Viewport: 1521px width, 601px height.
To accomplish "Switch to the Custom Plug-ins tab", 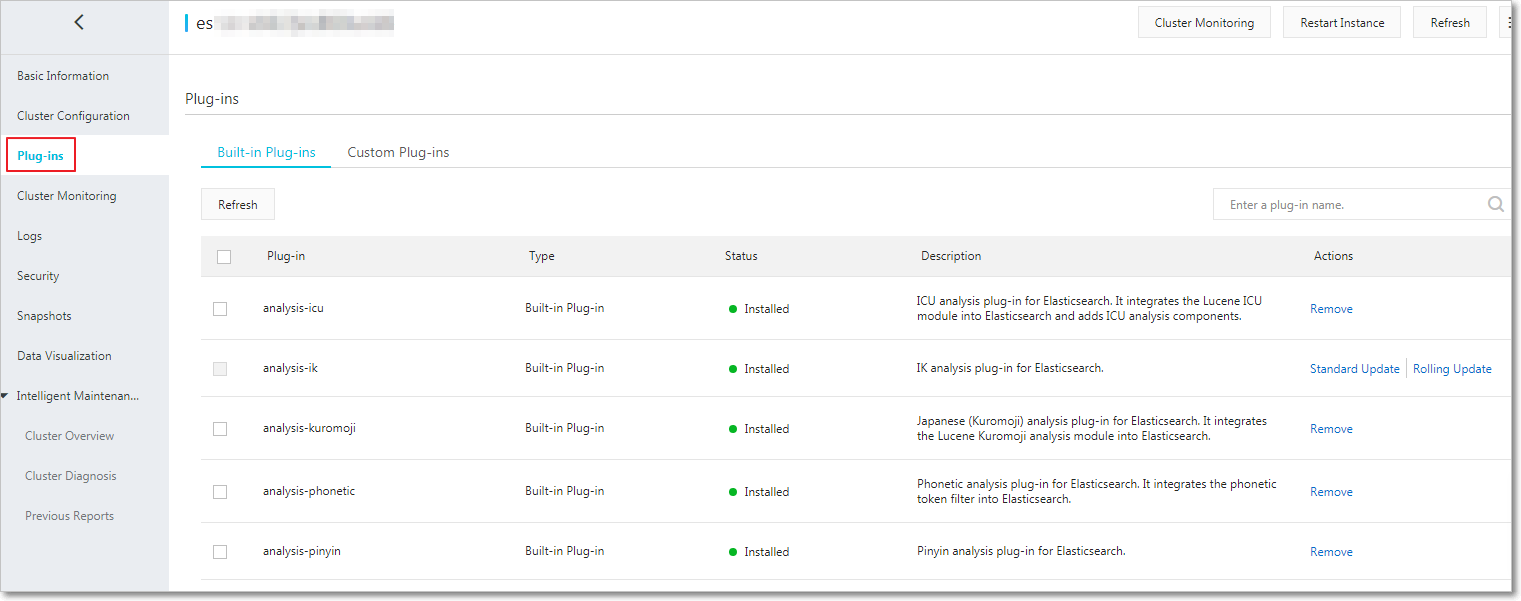I will [x=398, y=153].
